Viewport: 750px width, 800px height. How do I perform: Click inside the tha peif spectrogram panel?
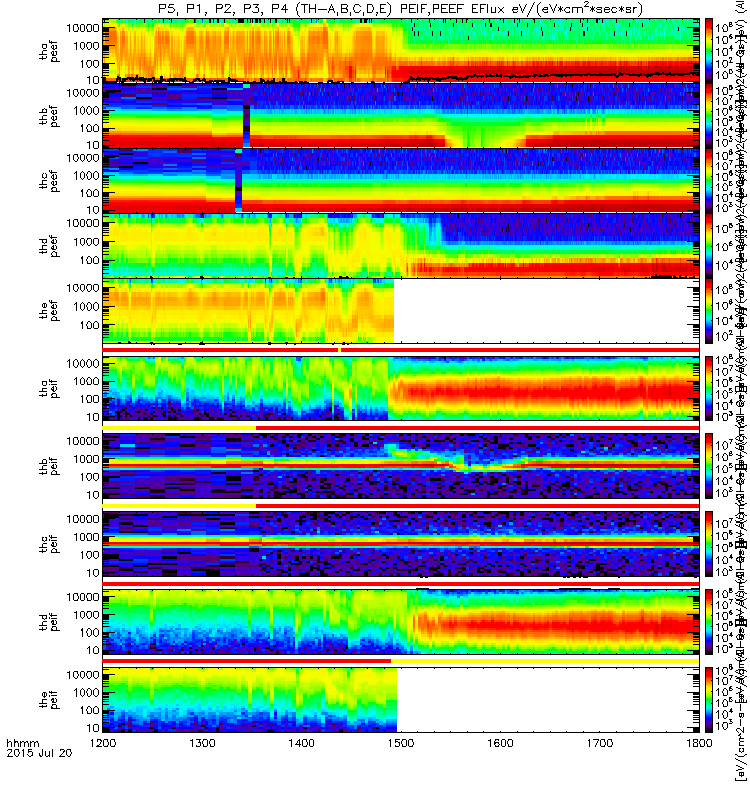(x=401, y=388)
